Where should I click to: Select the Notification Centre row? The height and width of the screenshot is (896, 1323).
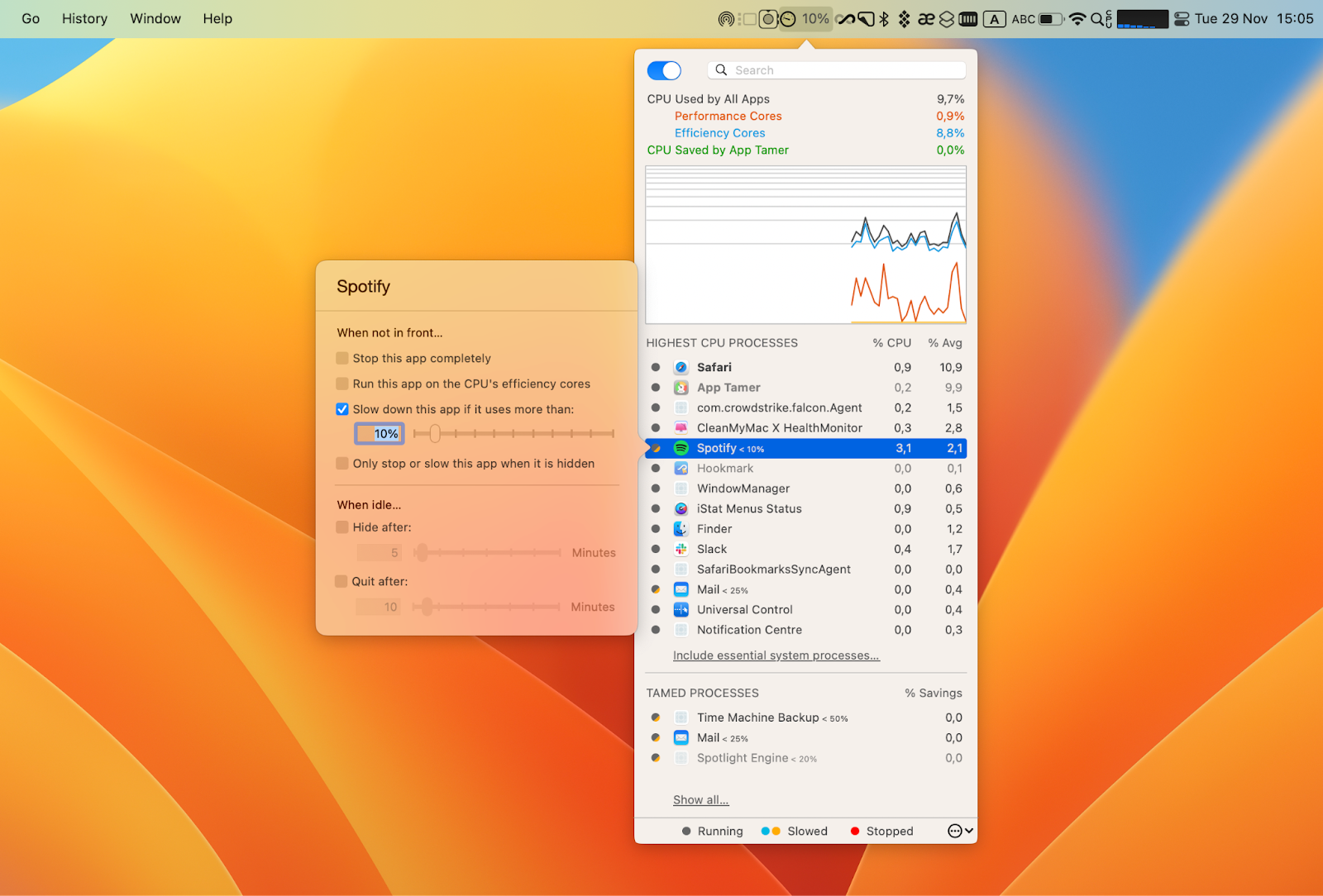[x=805, y=630]
